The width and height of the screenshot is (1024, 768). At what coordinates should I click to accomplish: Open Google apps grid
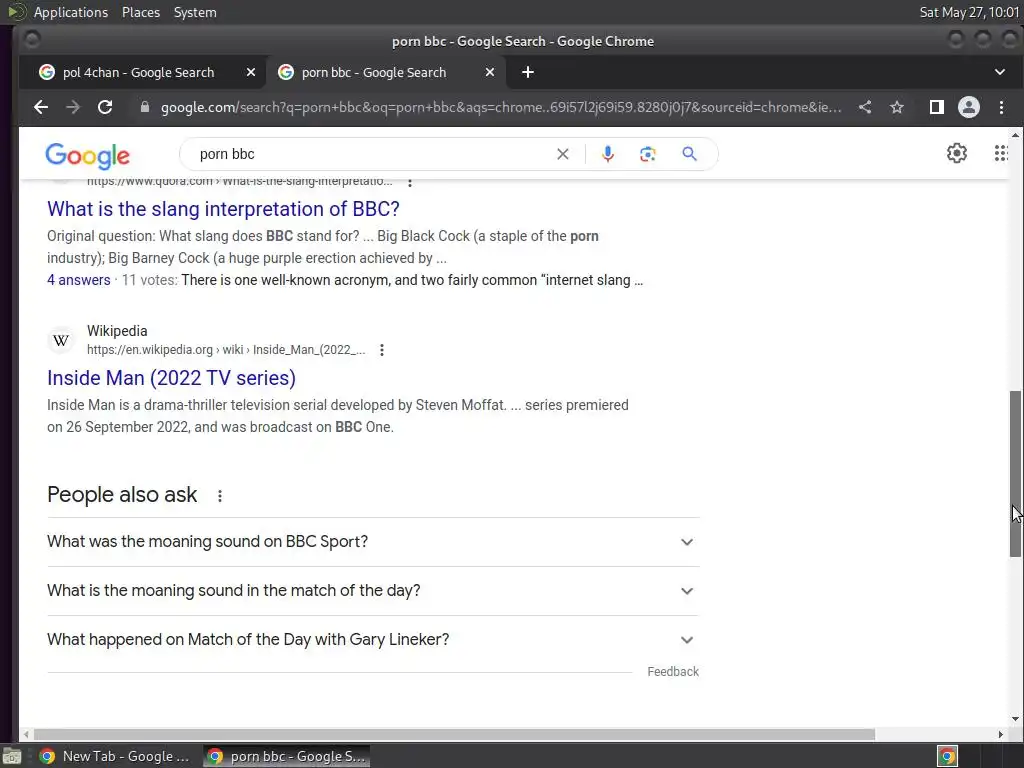pyautogui.click(x=1000, y=153)
